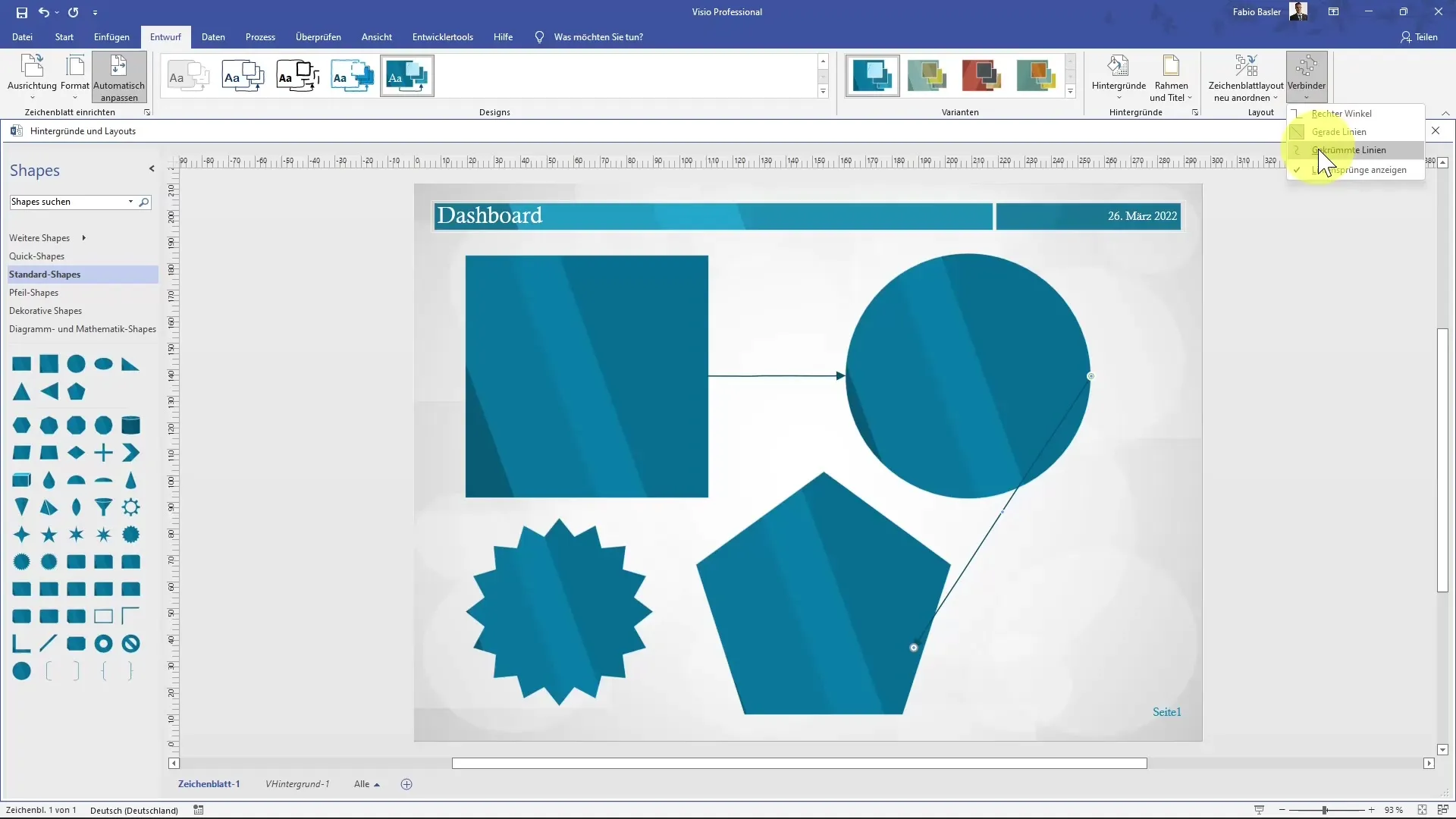1456x819 pixels.
Task: Switch to the Einfügen ribbon tab
Action: tap(111, 37)
